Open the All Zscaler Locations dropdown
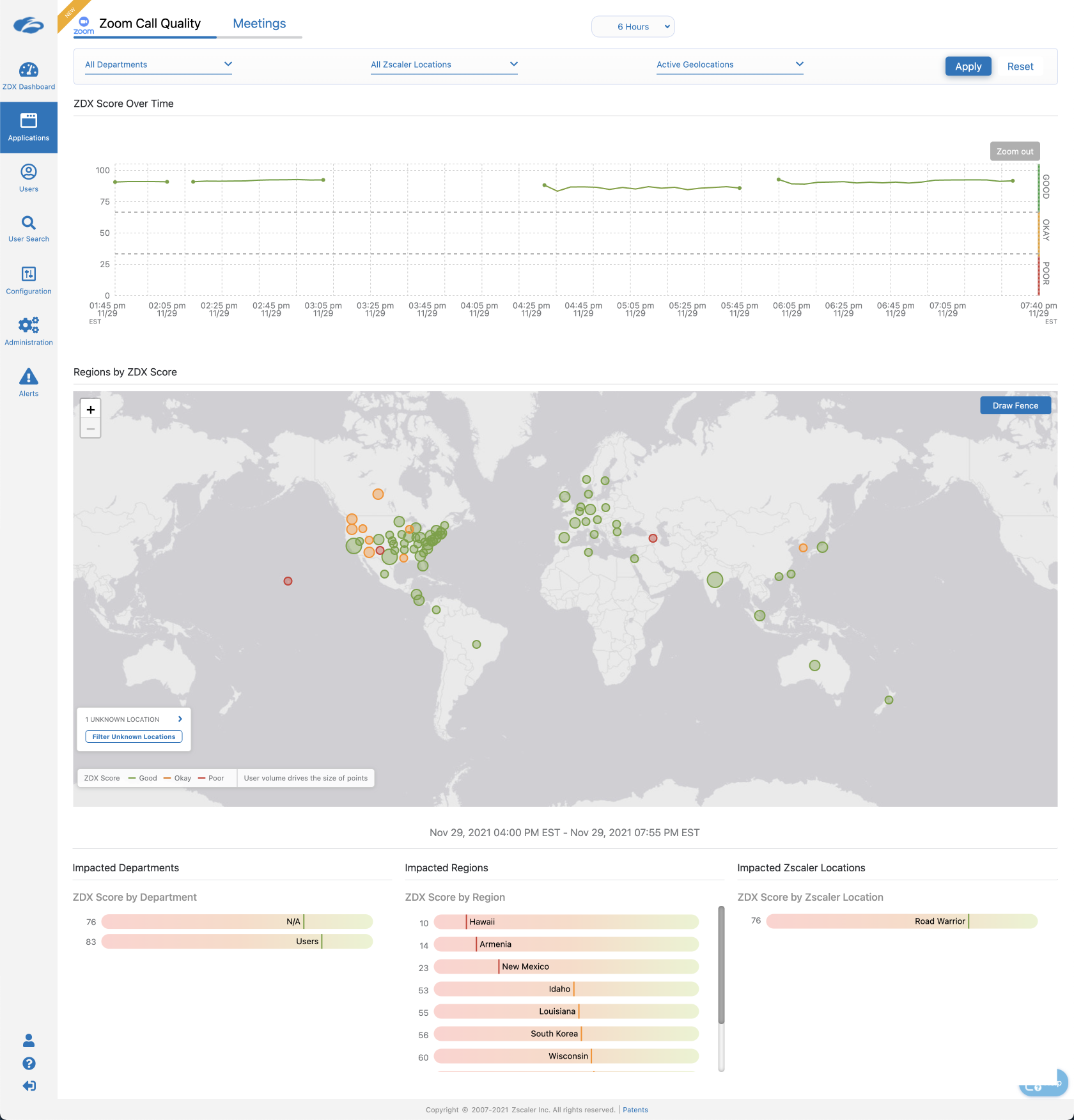 click(x=444, y=65)
